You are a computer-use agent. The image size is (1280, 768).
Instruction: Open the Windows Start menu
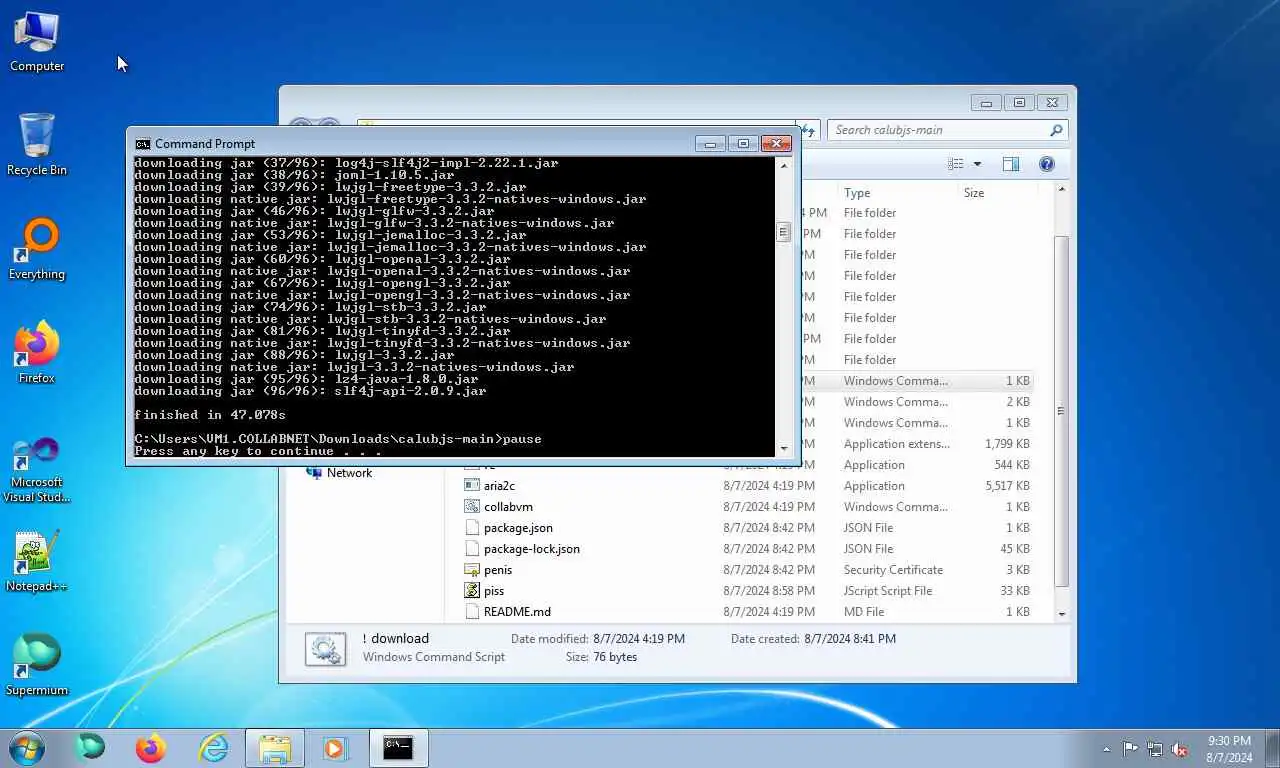click(x=25, y=748)
